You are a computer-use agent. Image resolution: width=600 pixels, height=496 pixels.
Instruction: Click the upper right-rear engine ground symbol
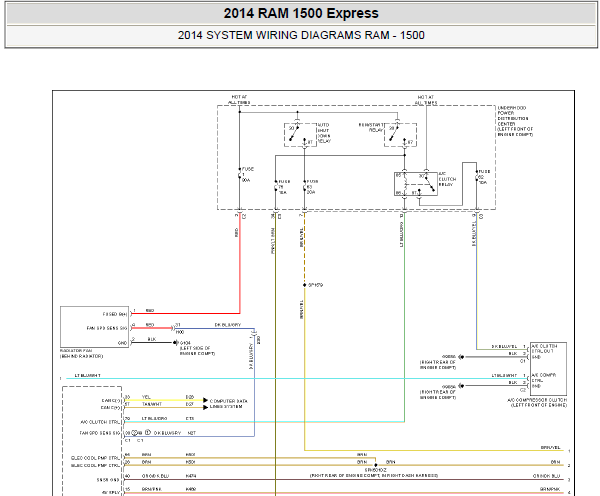pos(461,357)
